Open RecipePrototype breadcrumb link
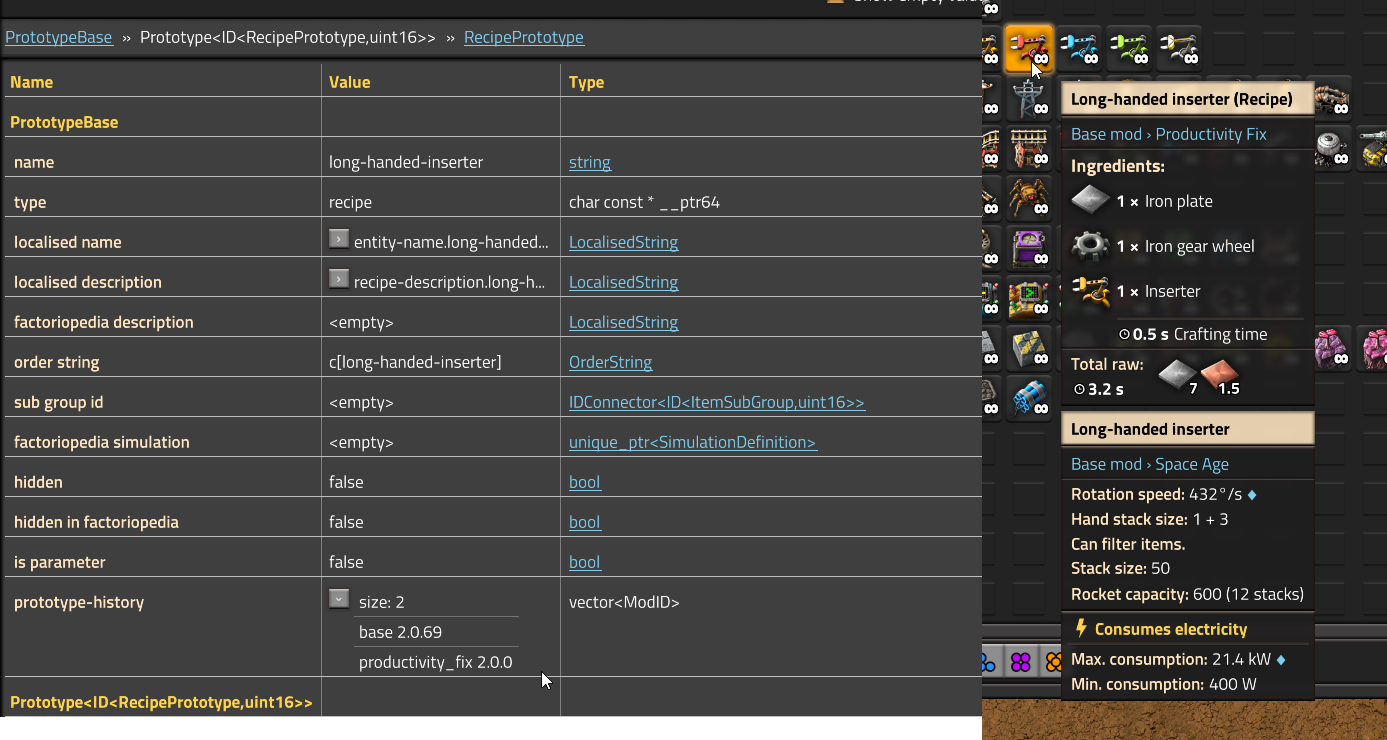Screen dimensions: 1387x740 (x=523, y=38)
